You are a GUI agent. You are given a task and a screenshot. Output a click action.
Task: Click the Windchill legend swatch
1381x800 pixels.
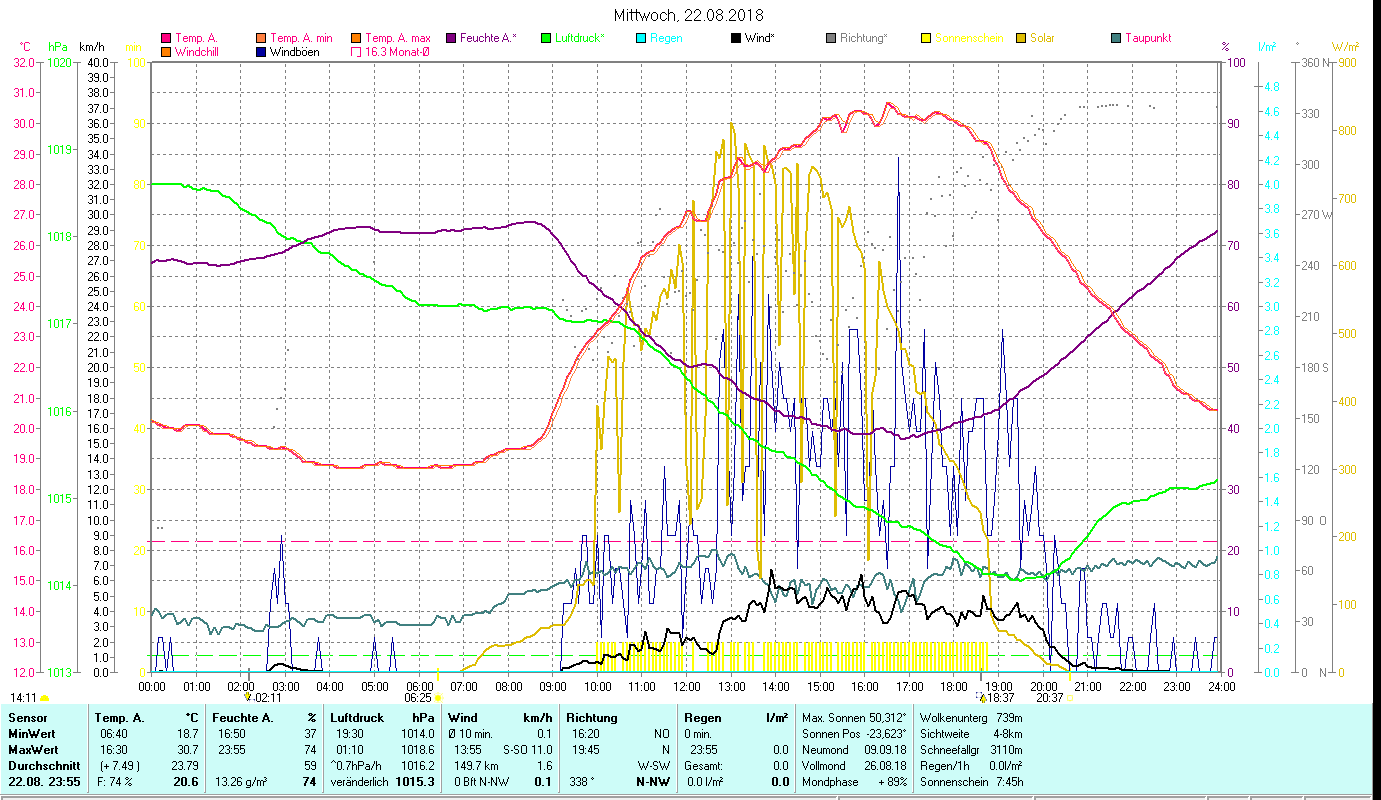166,51
